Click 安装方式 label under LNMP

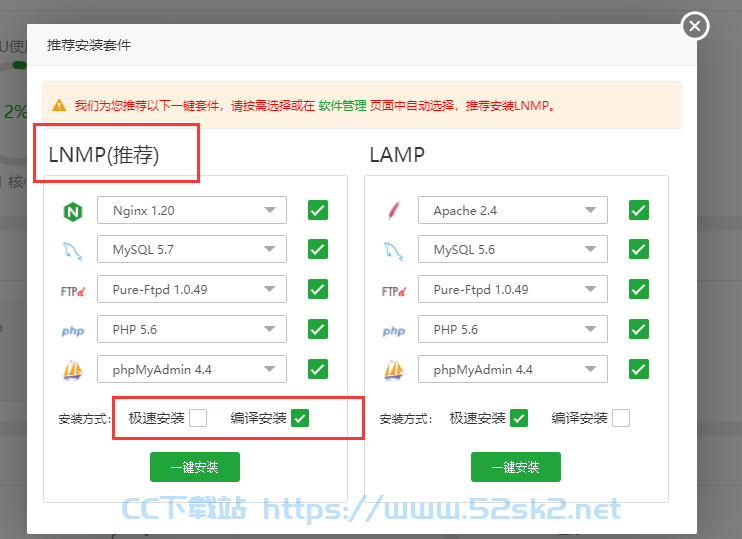coord(84,419)
